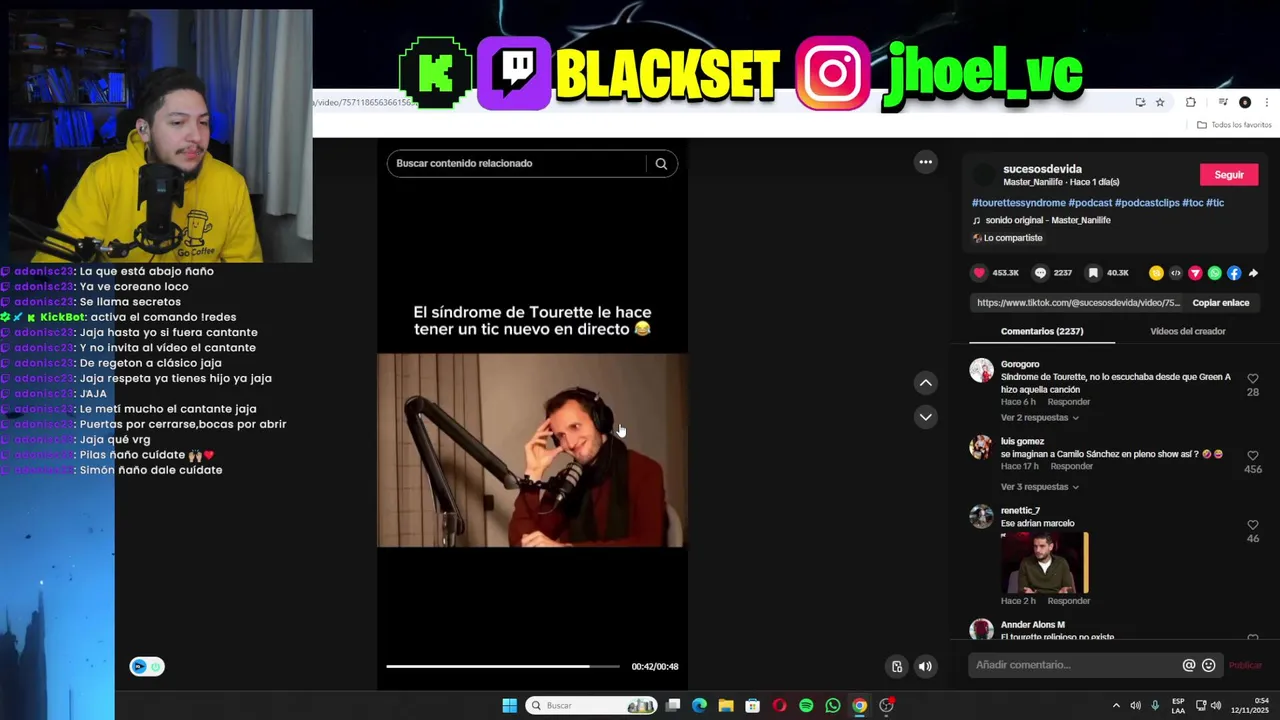
Task: Mute the video with the speaker icon
Action: [926, 667]
